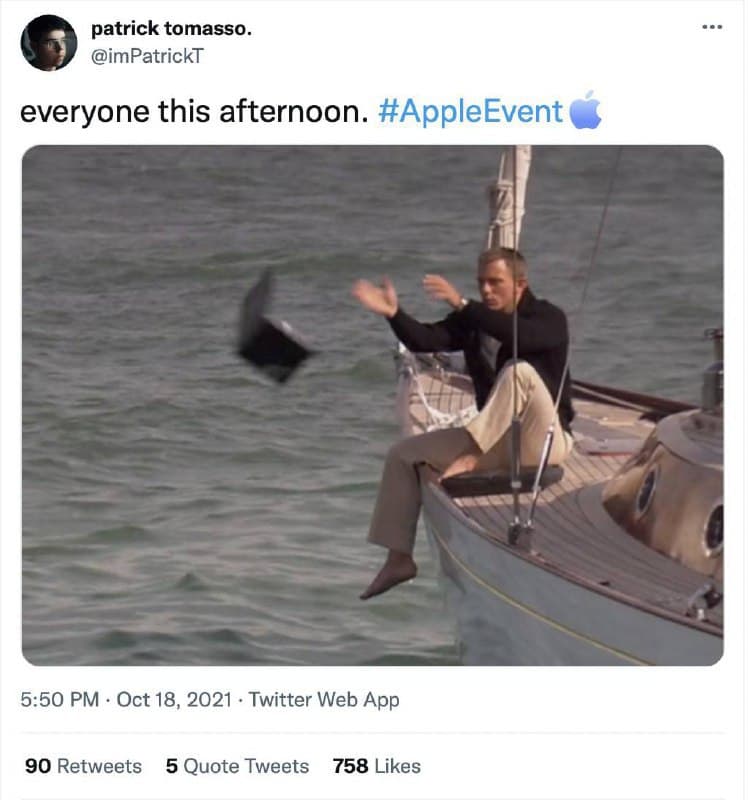The width and height of the screenshot is (749, 800).
Task: Click the Apple logo next to the hashtag
Action: (585, 111)
